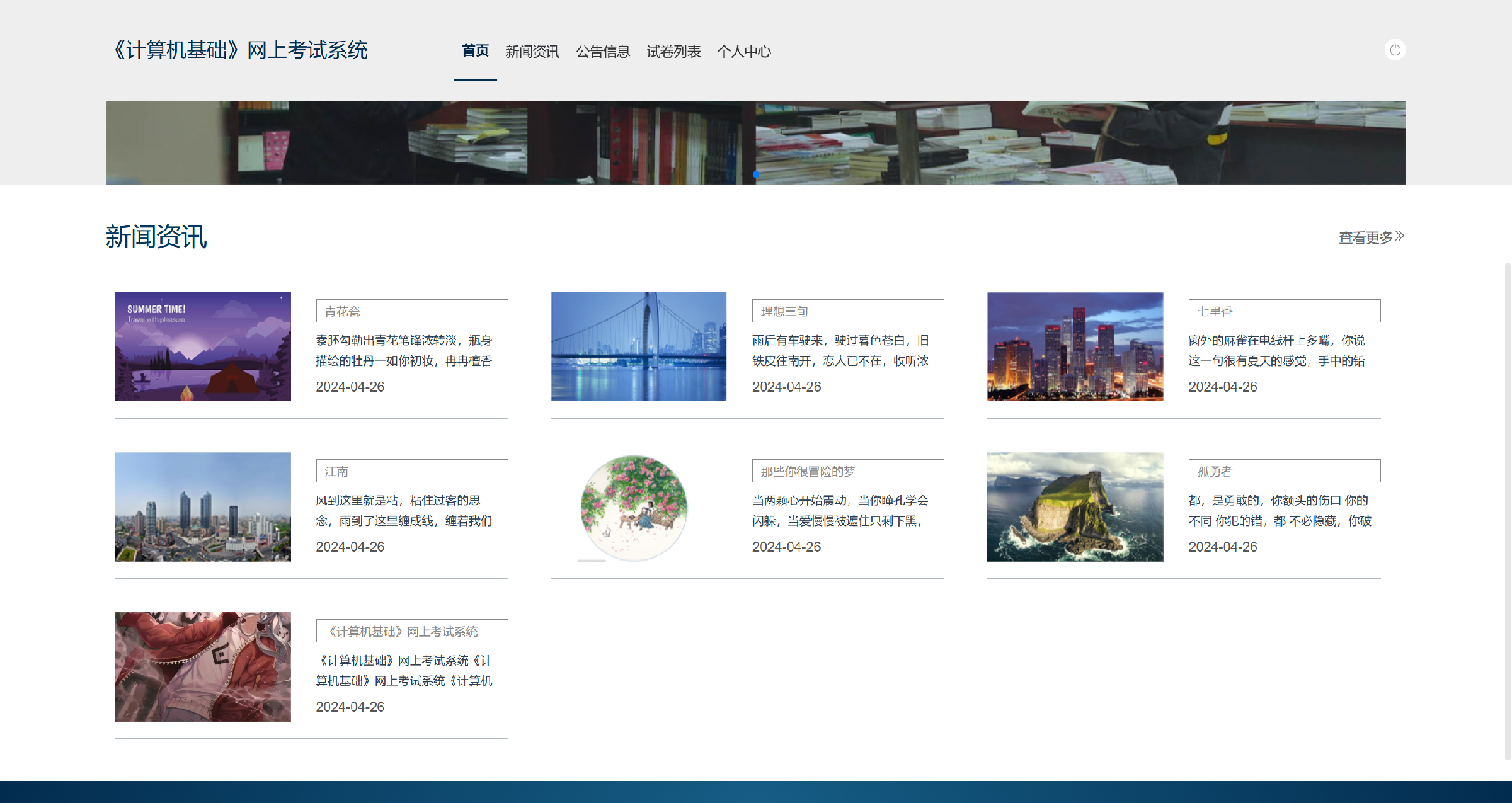
Task: Open the 公告信息 navigation item
Action: 603,52
